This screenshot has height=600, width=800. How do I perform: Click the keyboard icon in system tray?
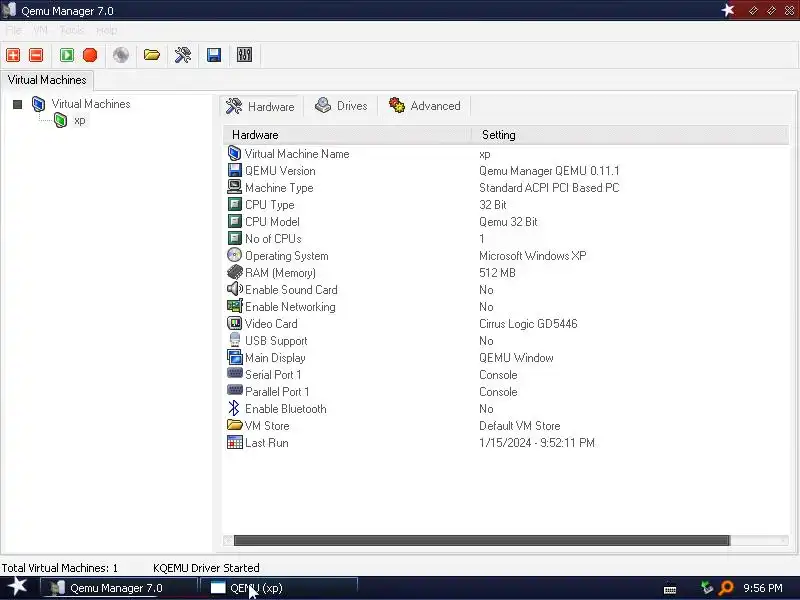coord(670,589)
